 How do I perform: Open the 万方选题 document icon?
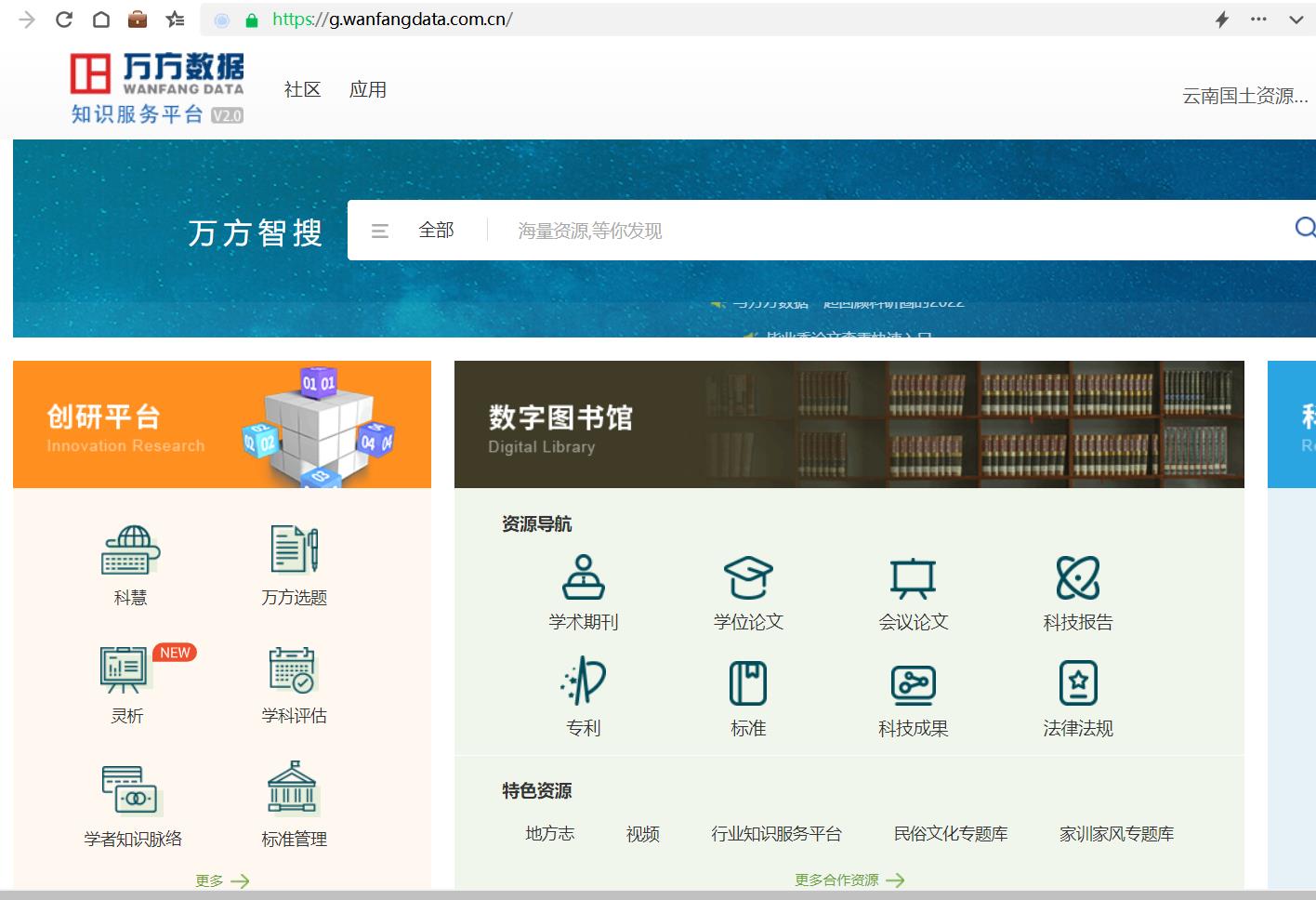coord(295,549)
